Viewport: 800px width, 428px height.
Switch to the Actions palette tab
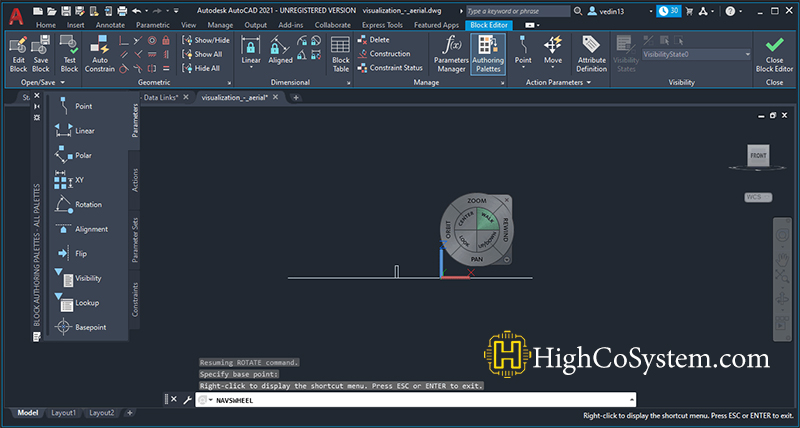[135, 180]
